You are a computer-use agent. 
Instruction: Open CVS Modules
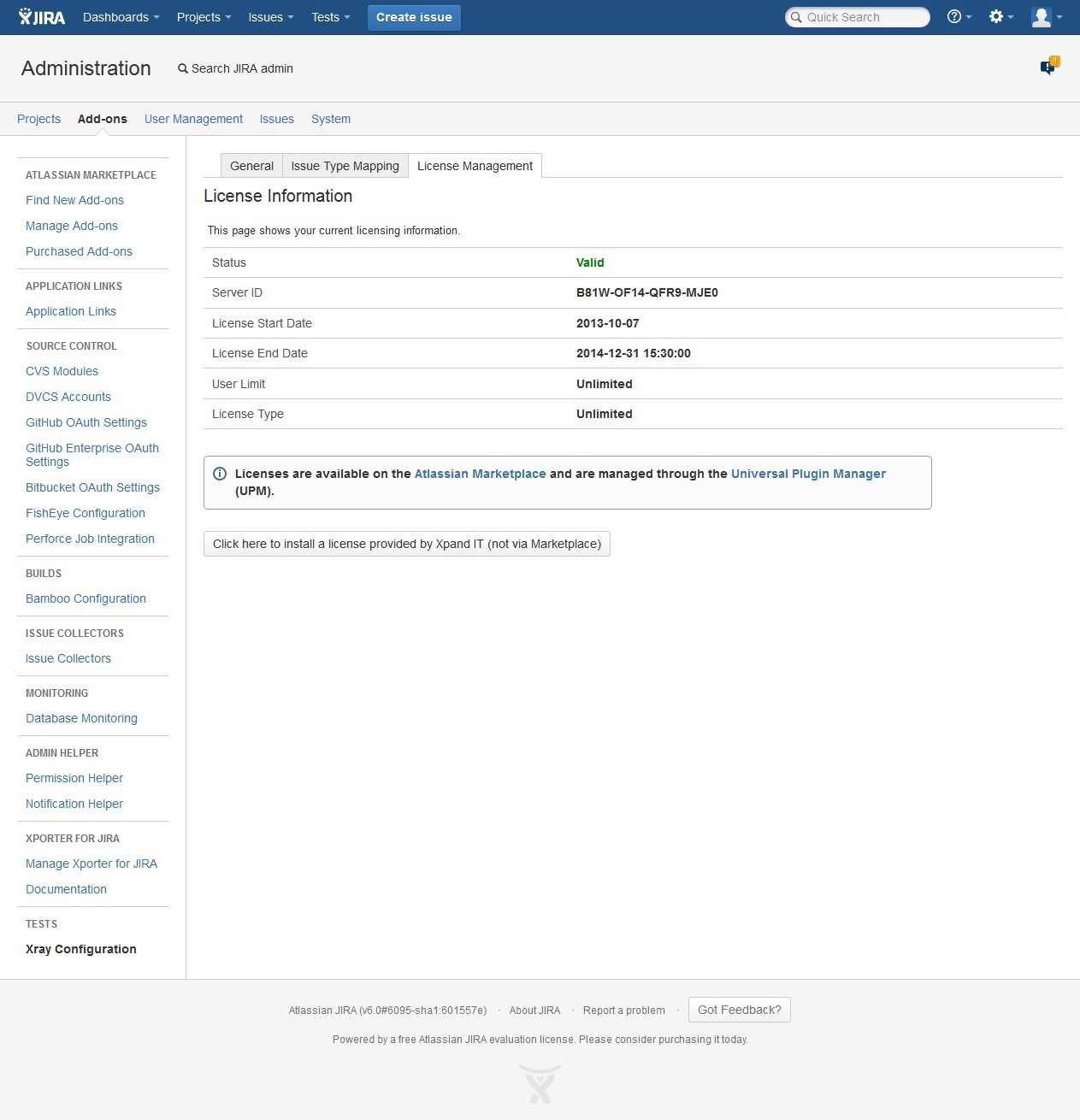click(62, 371)
